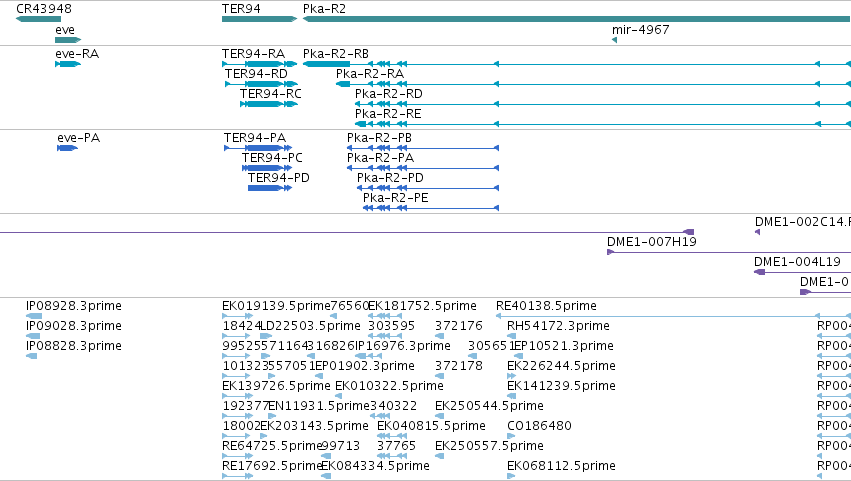The height and width of the screenshot is (481, 851).
Task: Open the EK226244.5prime EST label
Action: 561,366
